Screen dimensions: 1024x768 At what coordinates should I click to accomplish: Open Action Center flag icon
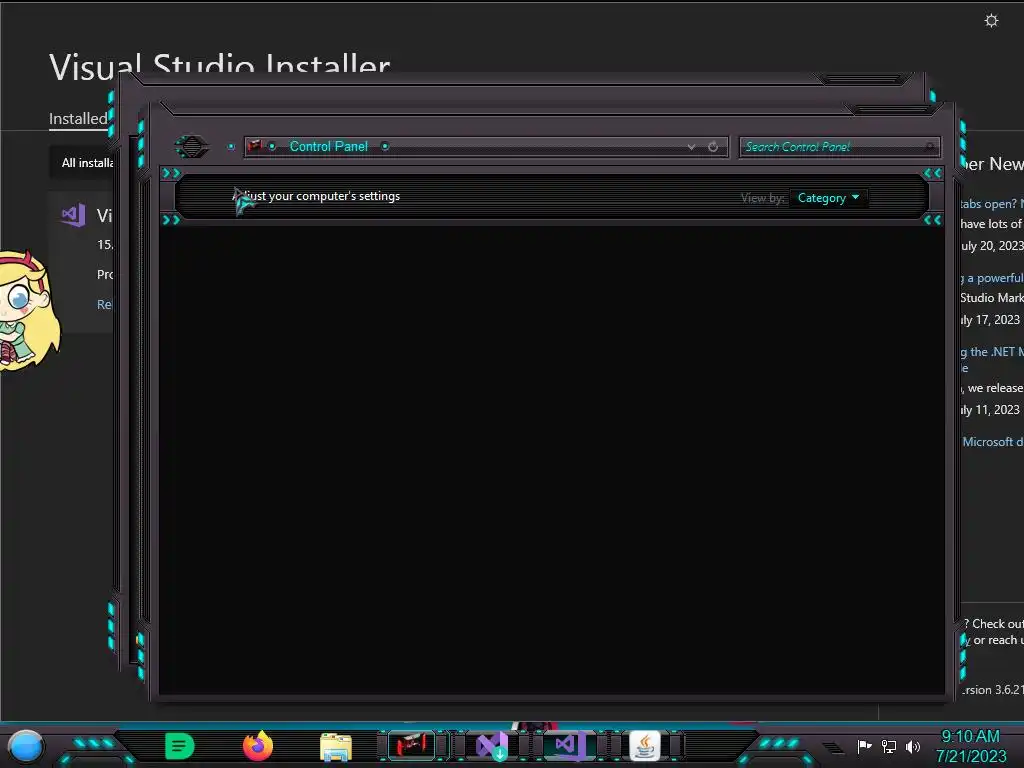coord(865,746)
